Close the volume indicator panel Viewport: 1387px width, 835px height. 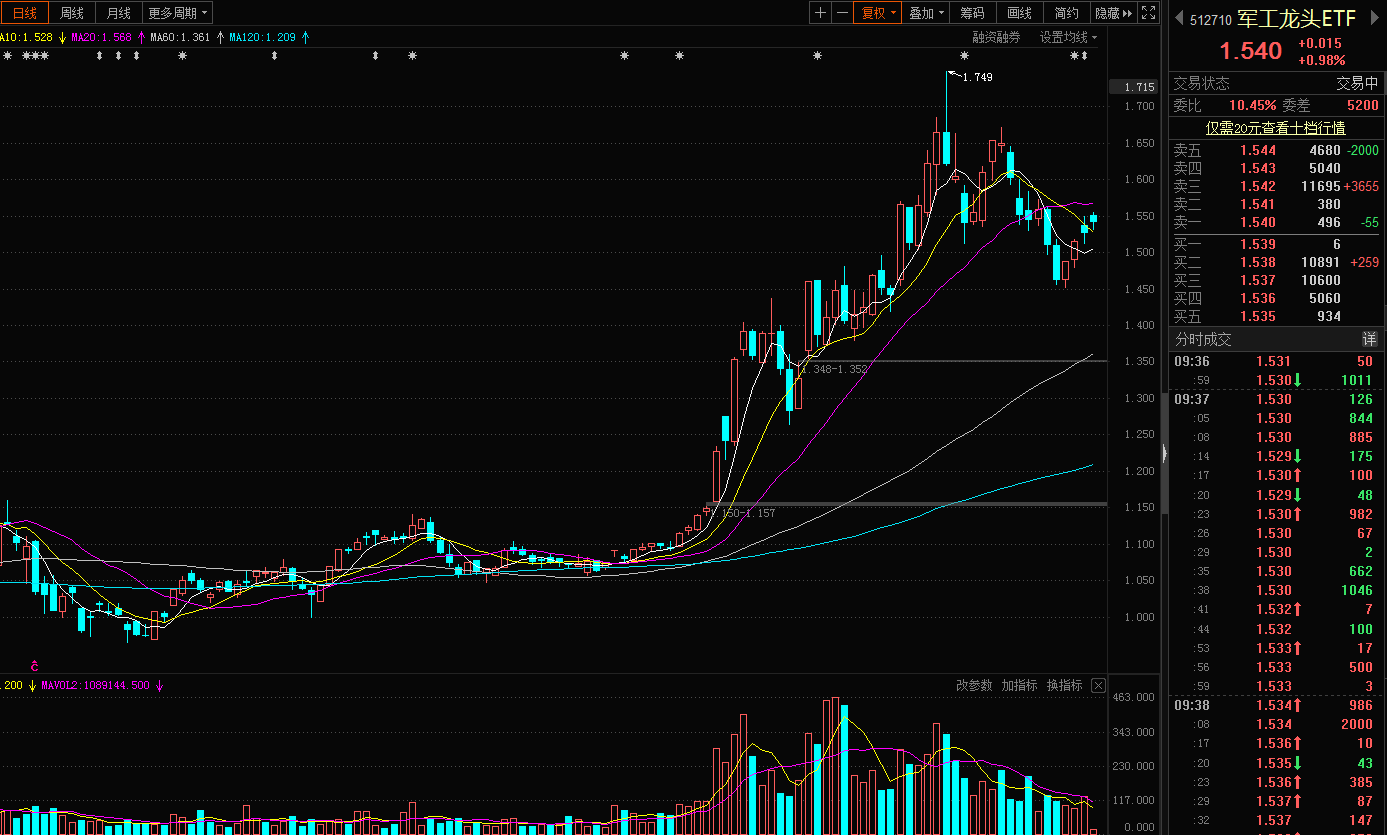coord(1098,685)
